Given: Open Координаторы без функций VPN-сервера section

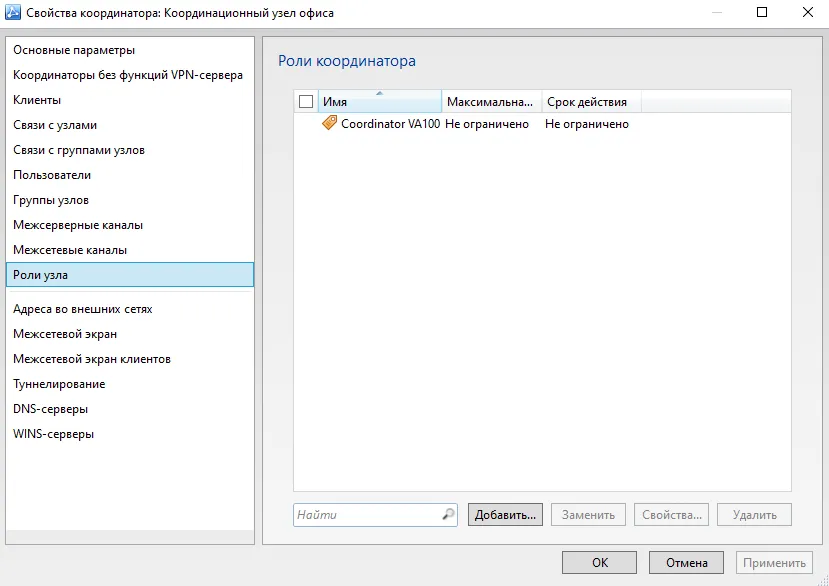Looking at the screenshot, I should tap(130, 75).
